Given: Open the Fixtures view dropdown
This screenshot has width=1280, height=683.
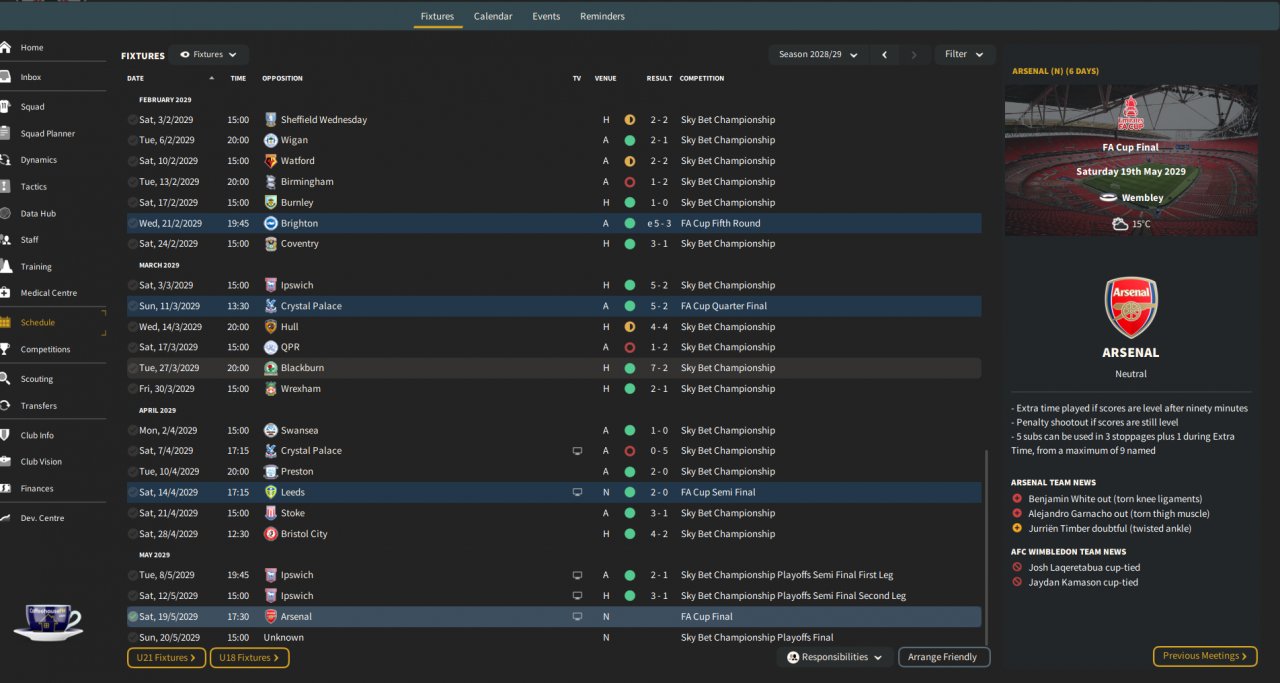Looking at the screenshot, I should point(209,55).
